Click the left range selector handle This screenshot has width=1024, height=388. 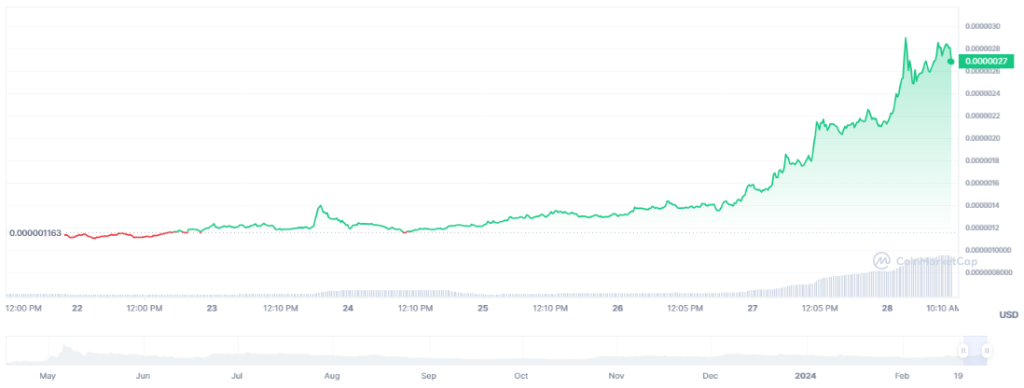click(x=963, y=351)
